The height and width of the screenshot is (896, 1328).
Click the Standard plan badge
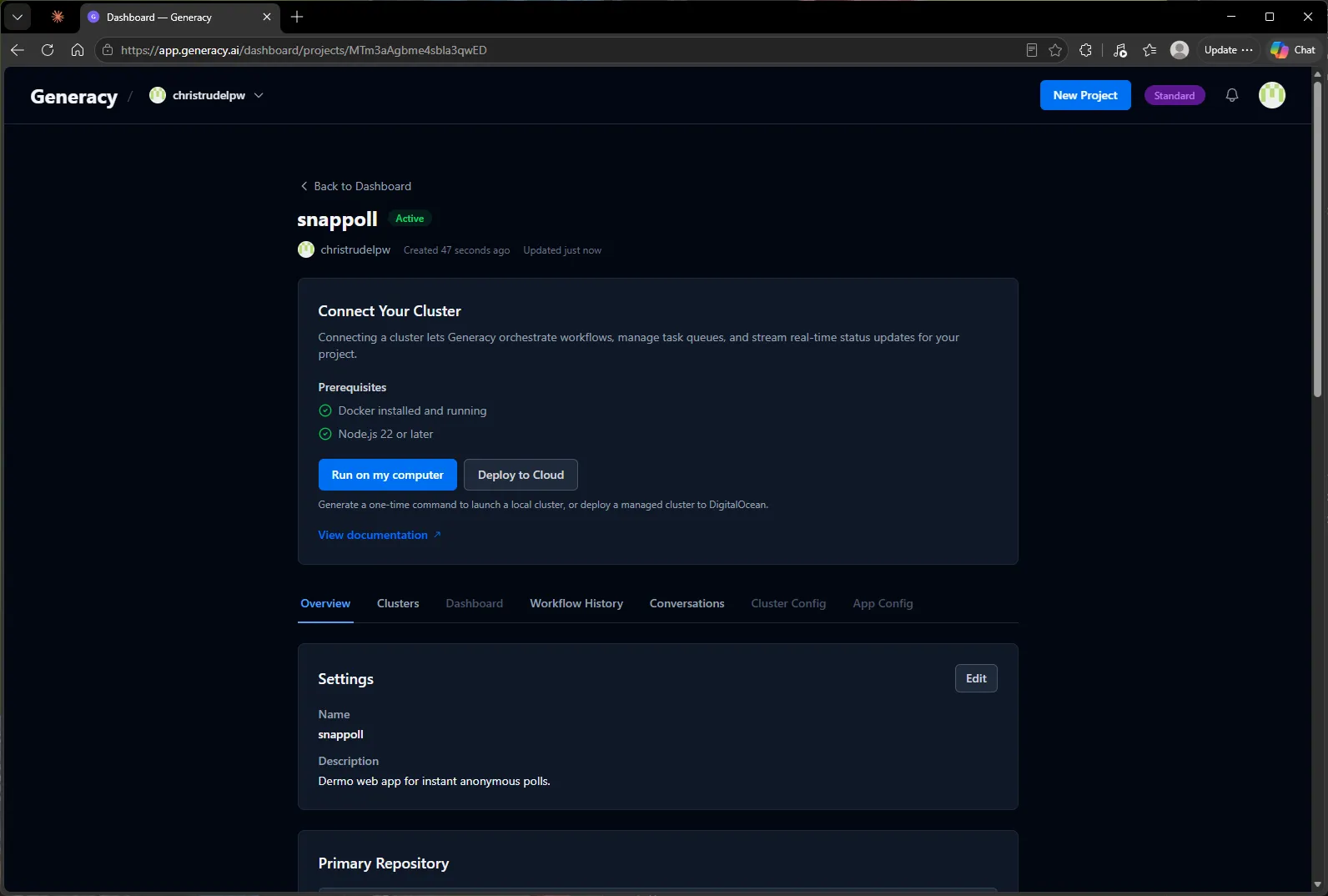1175,95
